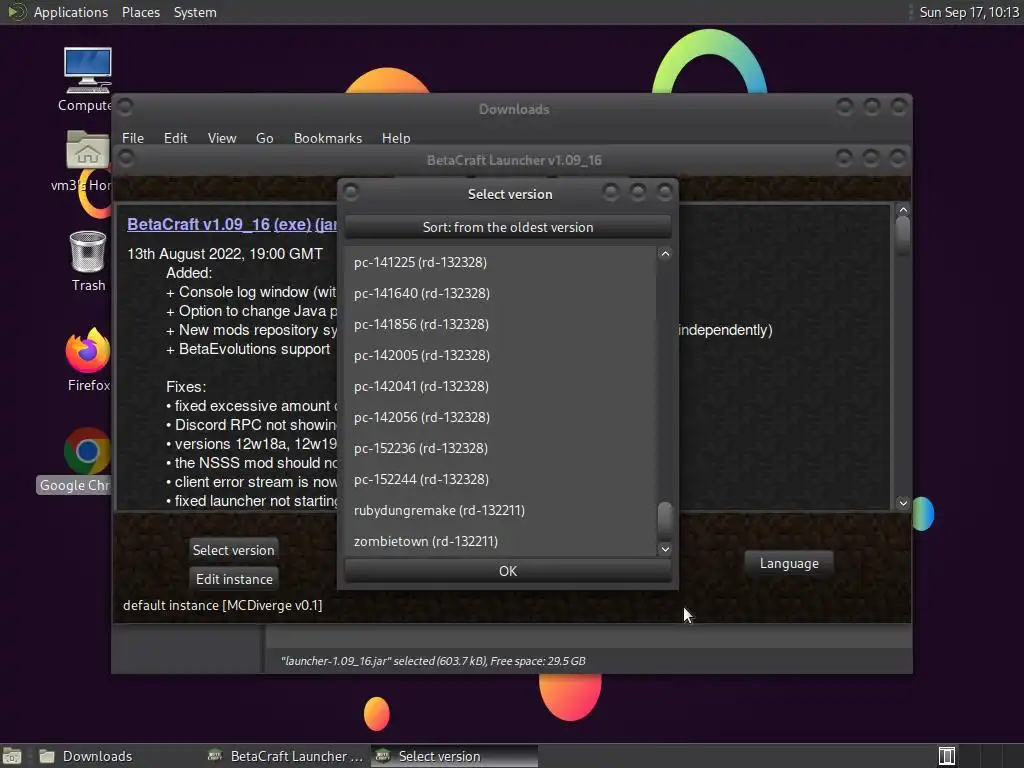
Task: Click the changelog panel scrollbar thumb
Action: (903, 235)
